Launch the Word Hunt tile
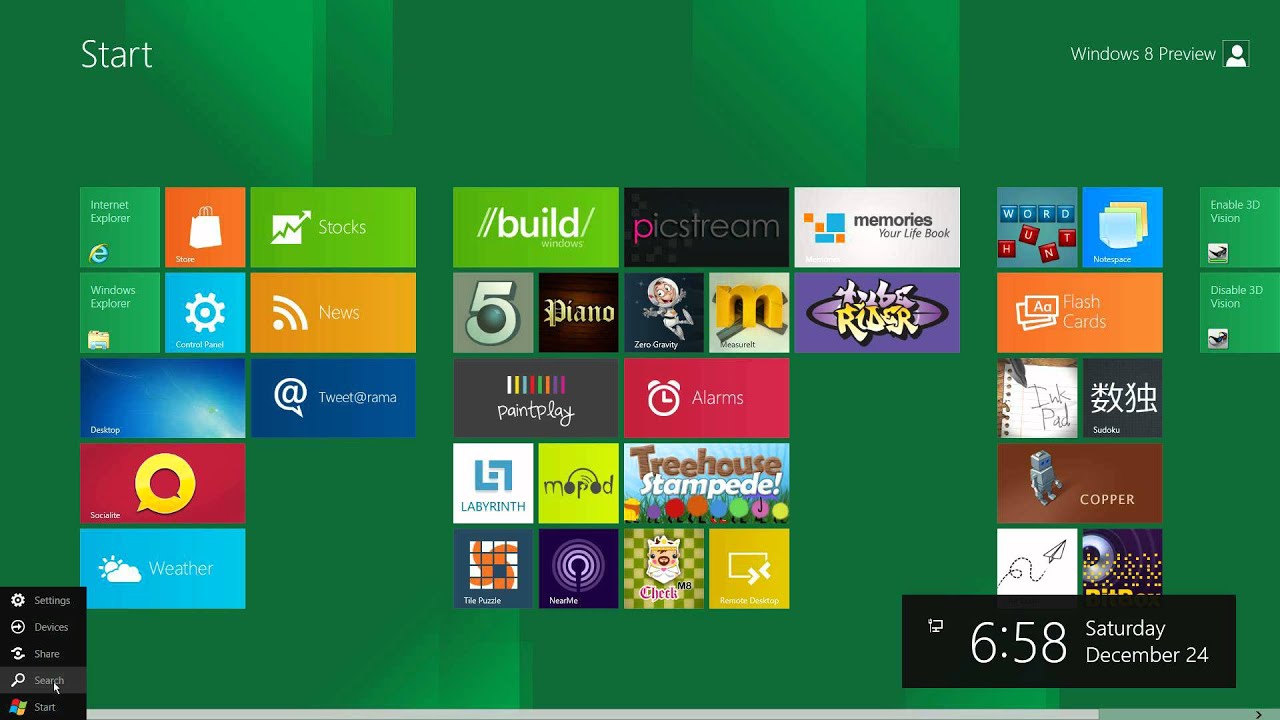The width and height of the screenshot is (1280, 720). tap(1037, 227)
